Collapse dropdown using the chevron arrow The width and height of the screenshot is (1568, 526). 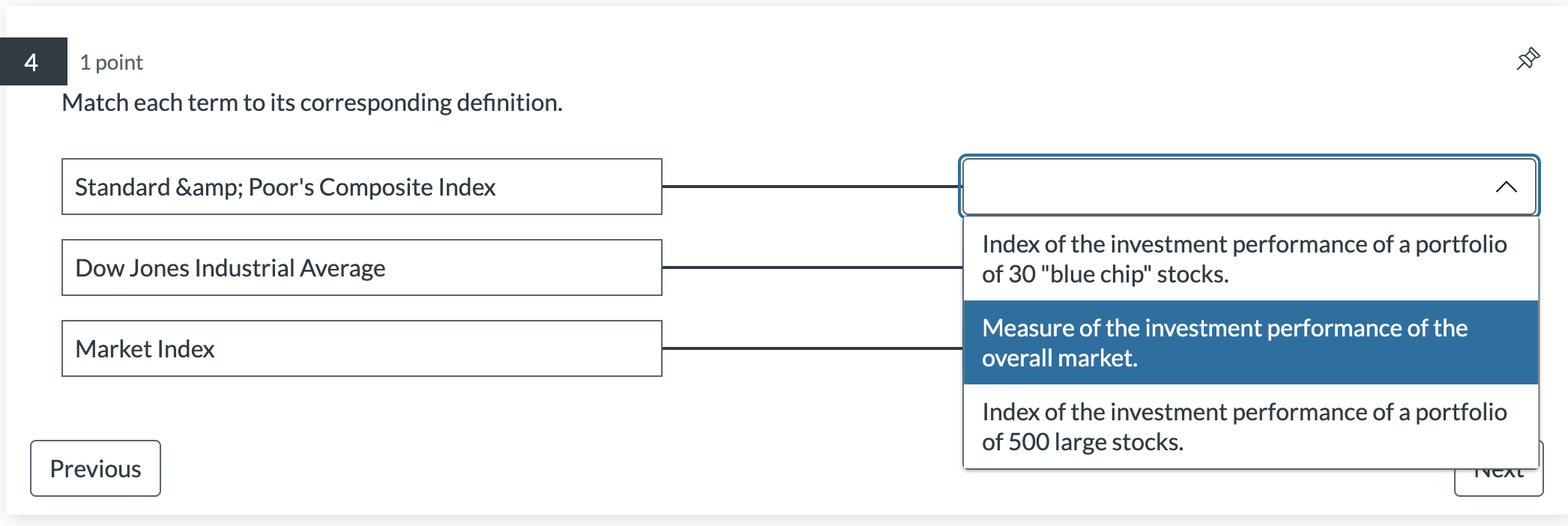click(1506, 187)
